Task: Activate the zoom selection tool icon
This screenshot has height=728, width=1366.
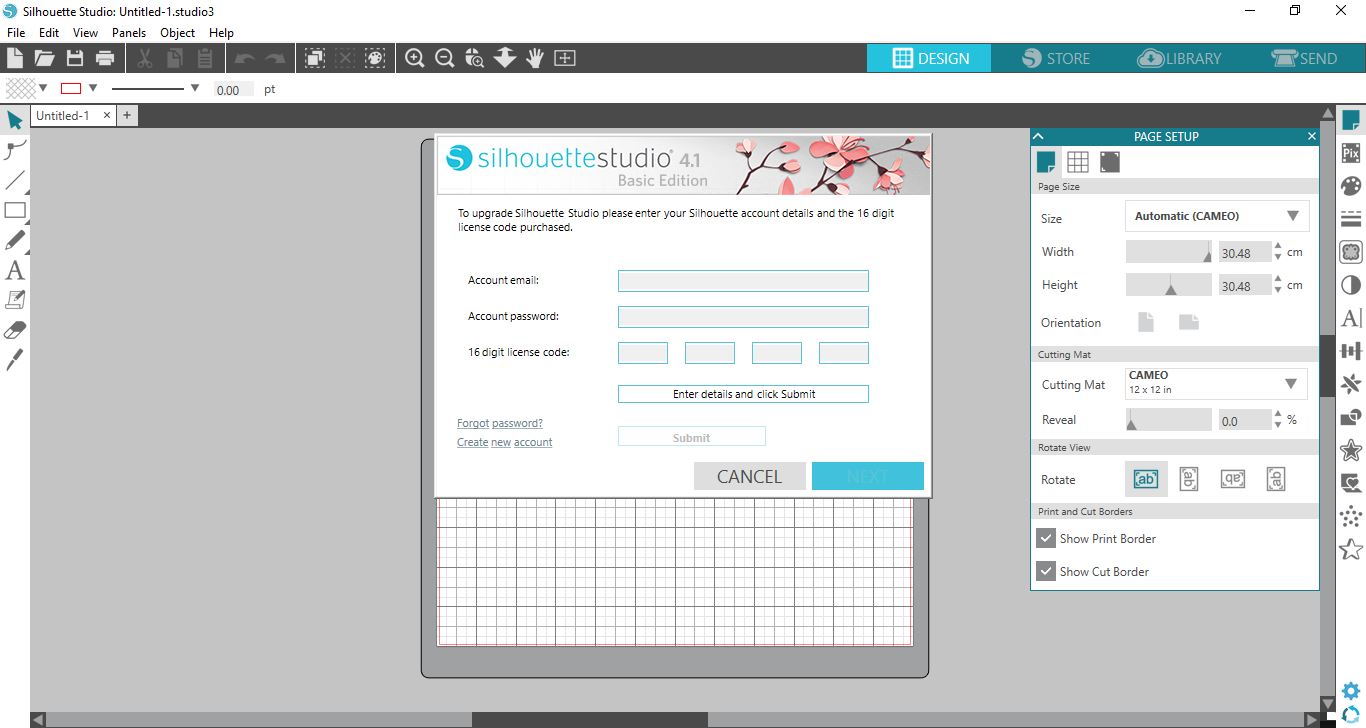Action: [475, 58]
